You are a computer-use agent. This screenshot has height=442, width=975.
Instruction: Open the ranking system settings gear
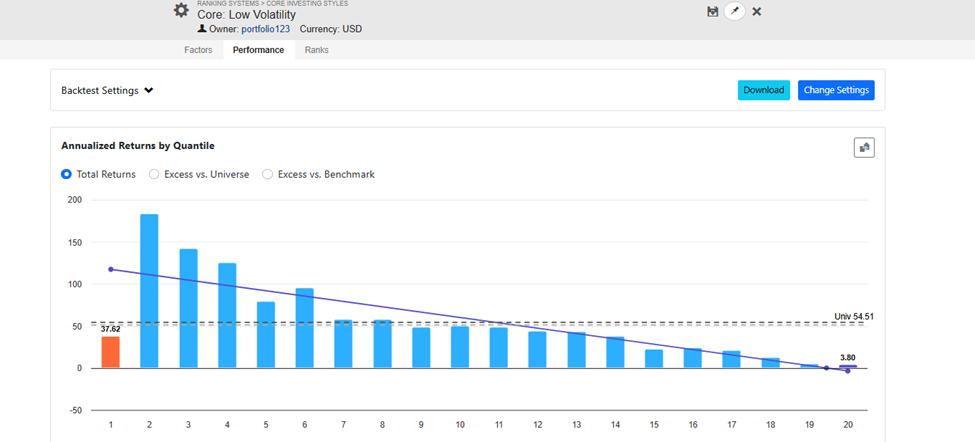pos(181,10)
